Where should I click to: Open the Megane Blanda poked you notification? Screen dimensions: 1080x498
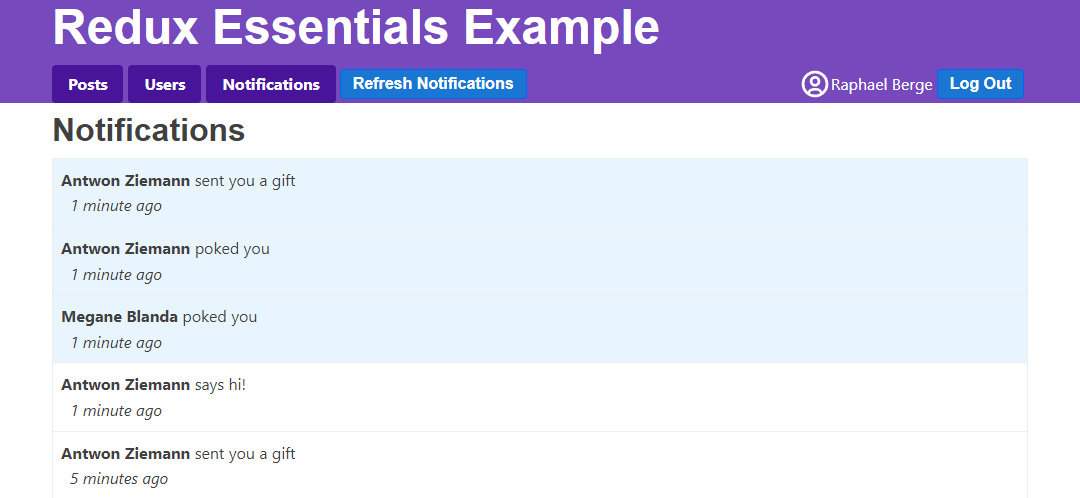pyautogui.click(x=540, y=329)
